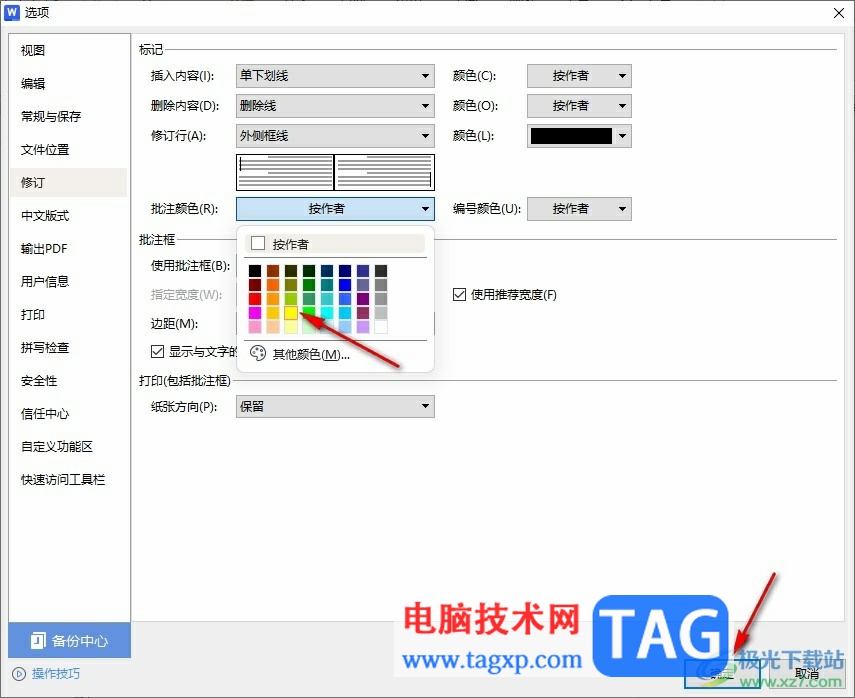Click the play icon beside 操作技巧

coord(19,674)
